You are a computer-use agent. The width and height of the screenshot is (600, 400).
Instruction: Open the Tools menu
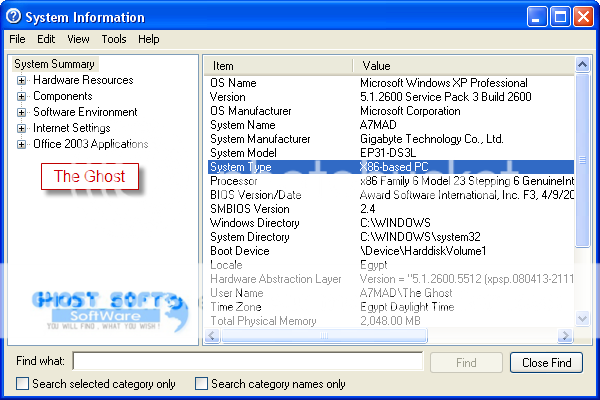coord(114,39)
